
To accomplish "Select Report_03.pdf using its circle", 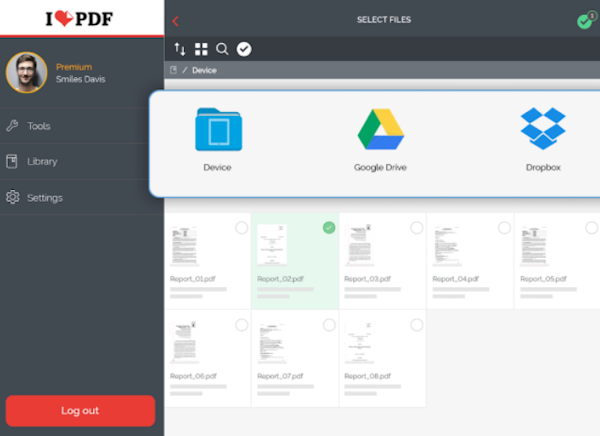I will [x=417, y=228].
